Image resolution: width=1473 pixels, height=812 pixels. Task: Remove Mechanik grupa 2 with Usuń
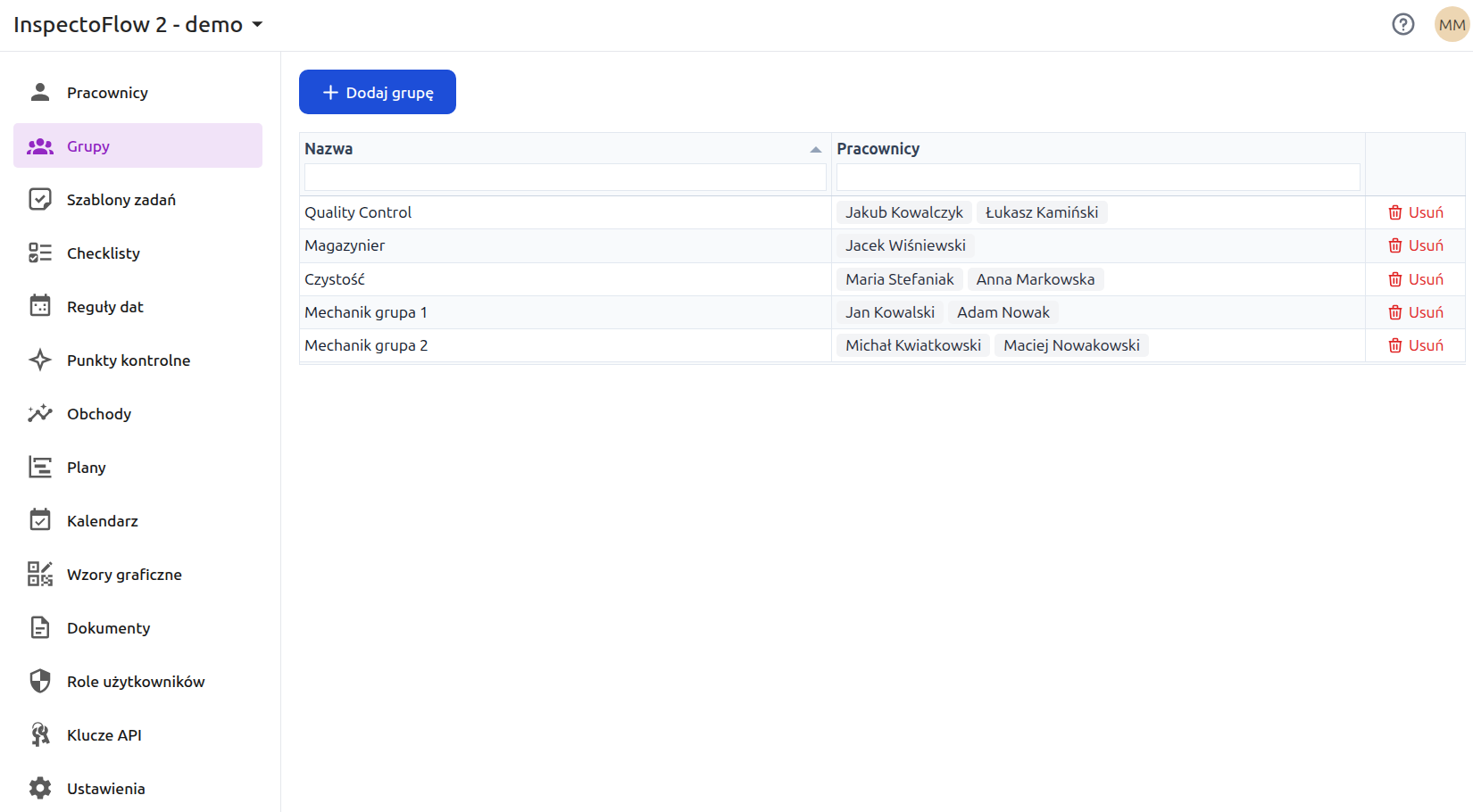pyautogui.click(x=1415, y=345)
